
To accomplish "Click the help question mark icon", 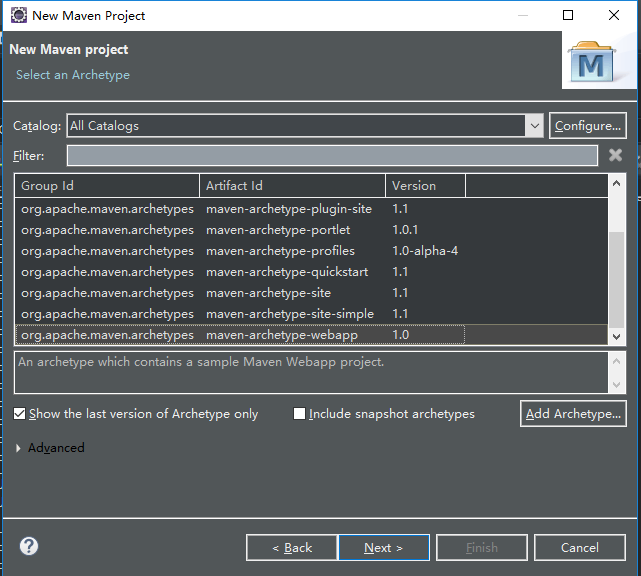I will pos(29,546).
